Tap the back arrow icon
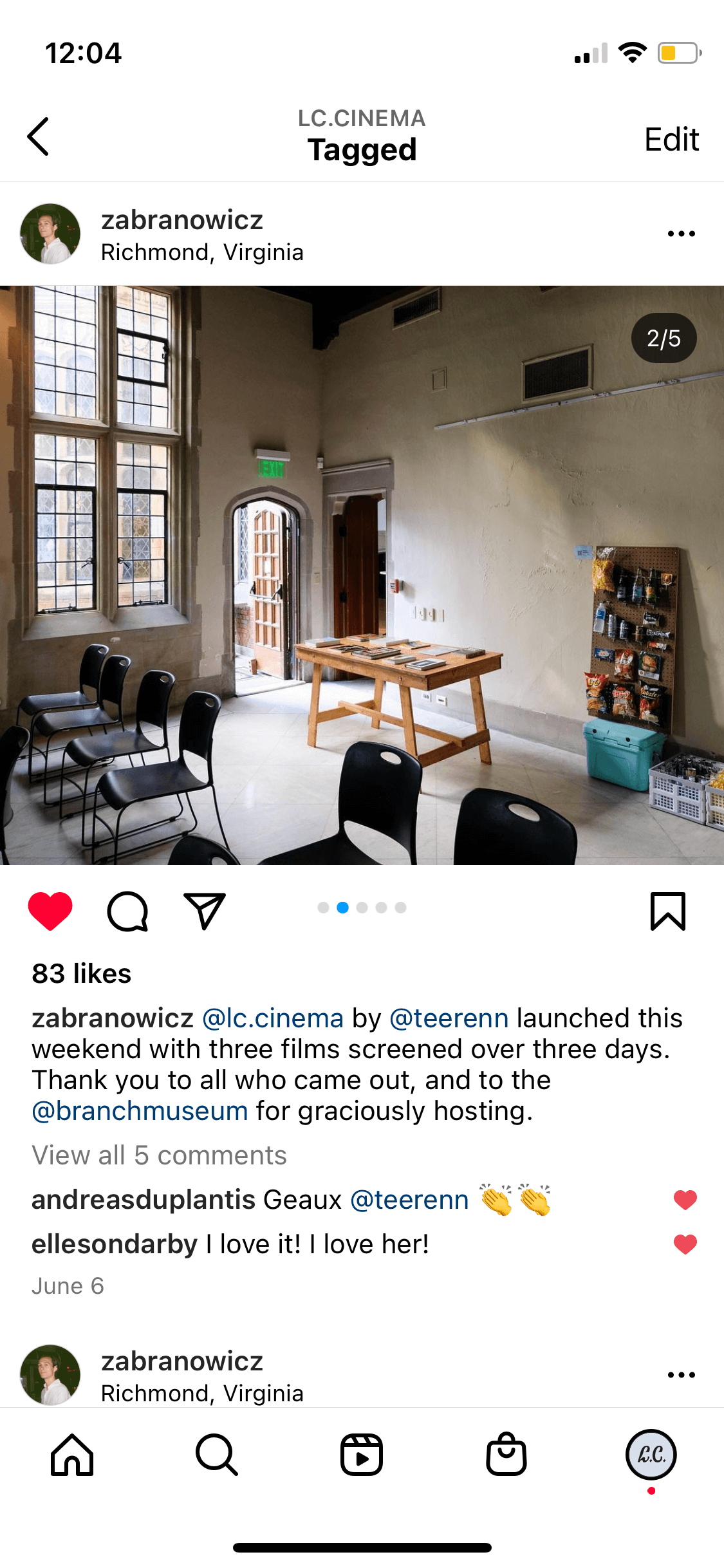The height and width of the screenshot is (1568, 724). tap(38, 136)
